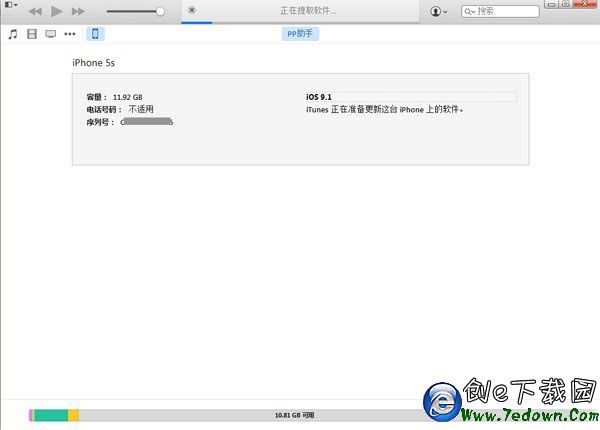Click the search input field

click(501, 11)
